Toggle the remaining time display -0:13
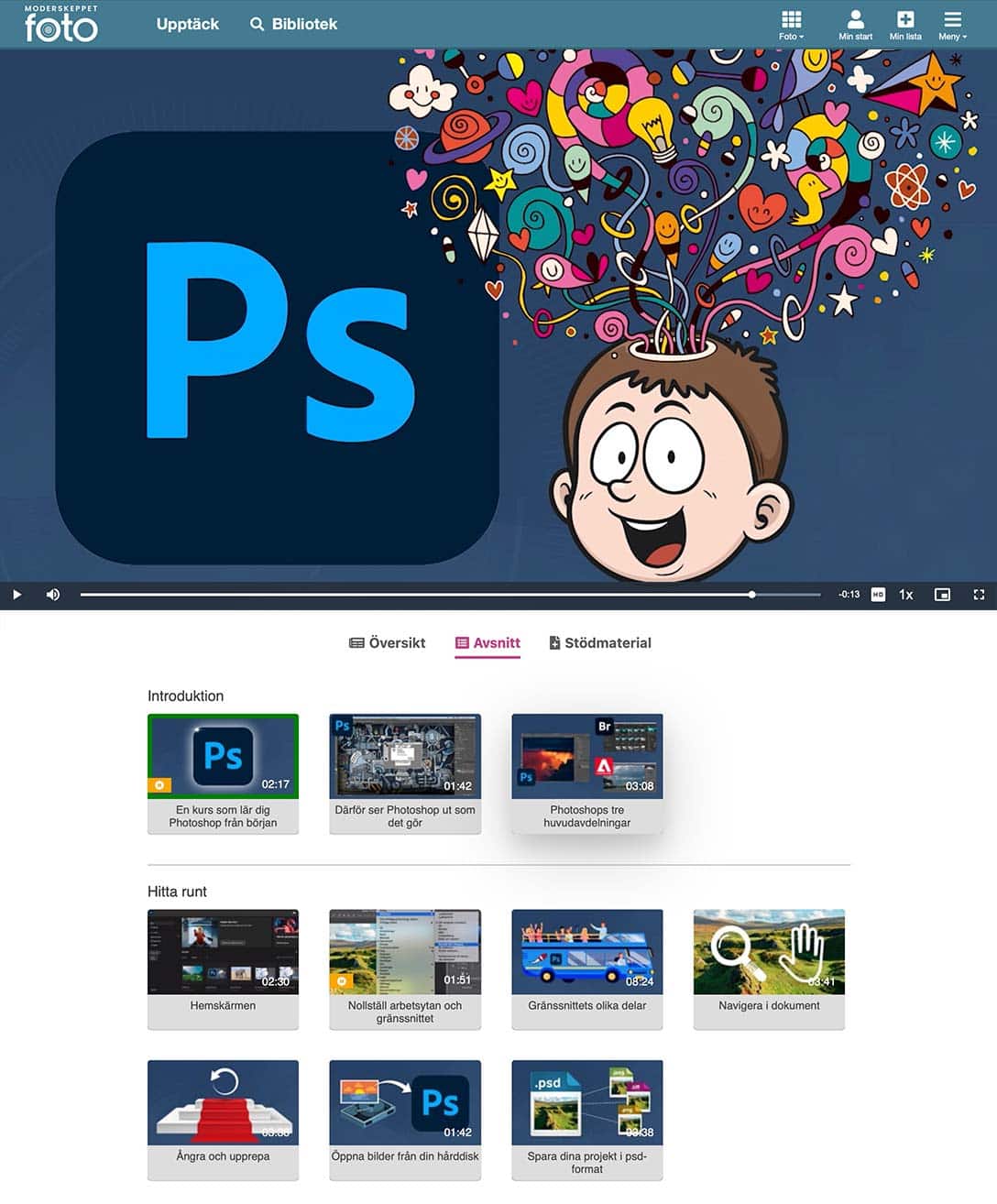 (x=849, y=595)
